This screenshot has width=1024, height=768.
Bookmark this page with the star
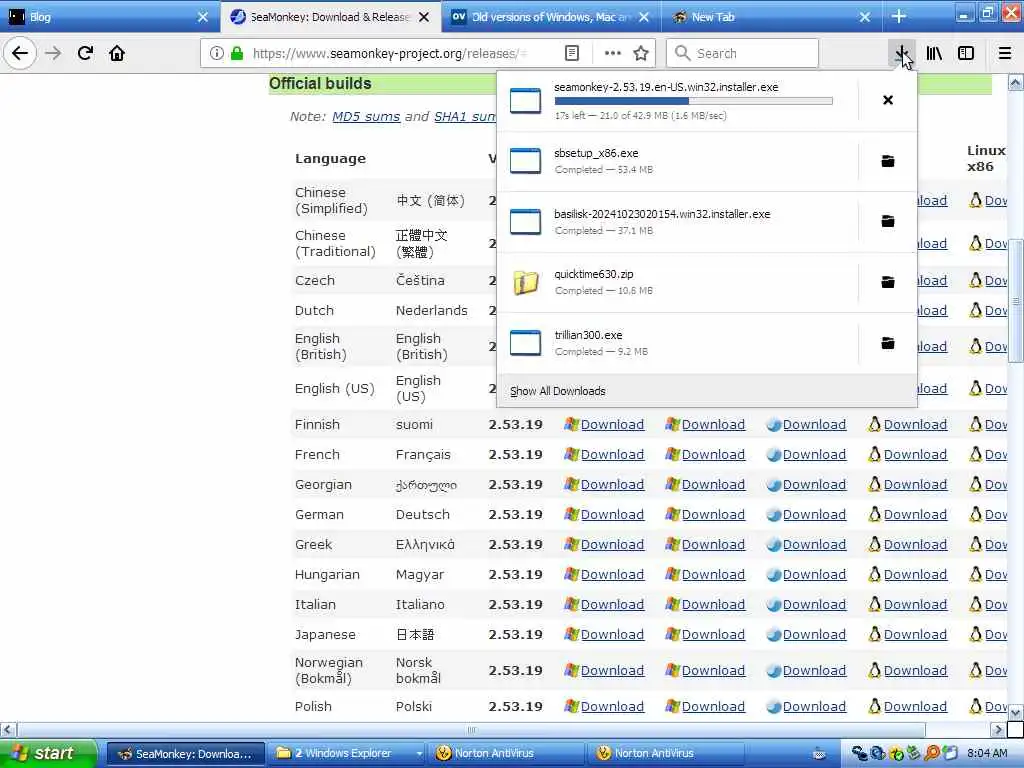point(641,53)
